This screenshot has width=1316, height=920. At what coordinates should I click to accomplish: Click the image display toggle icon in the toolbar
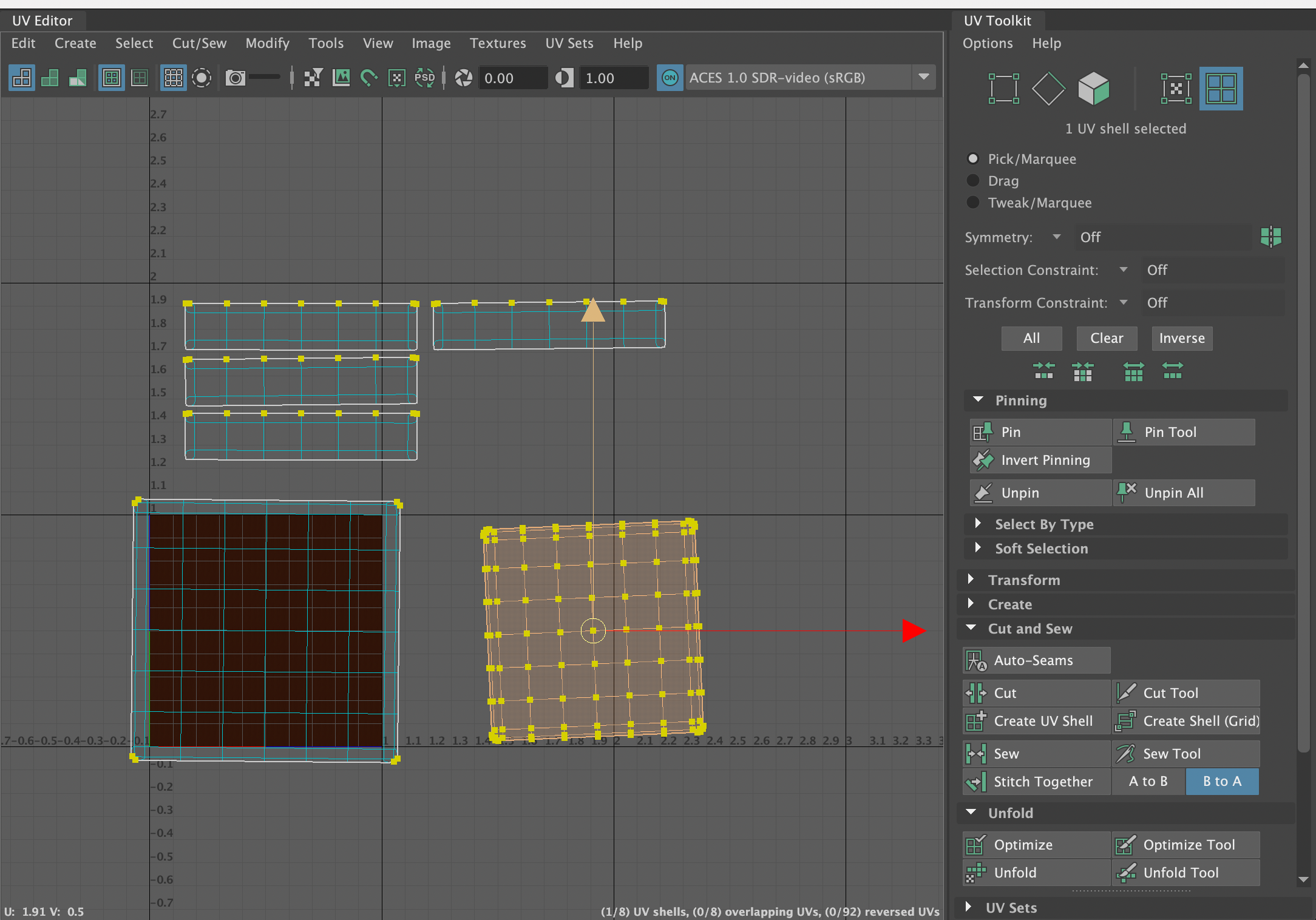(341, 78)
